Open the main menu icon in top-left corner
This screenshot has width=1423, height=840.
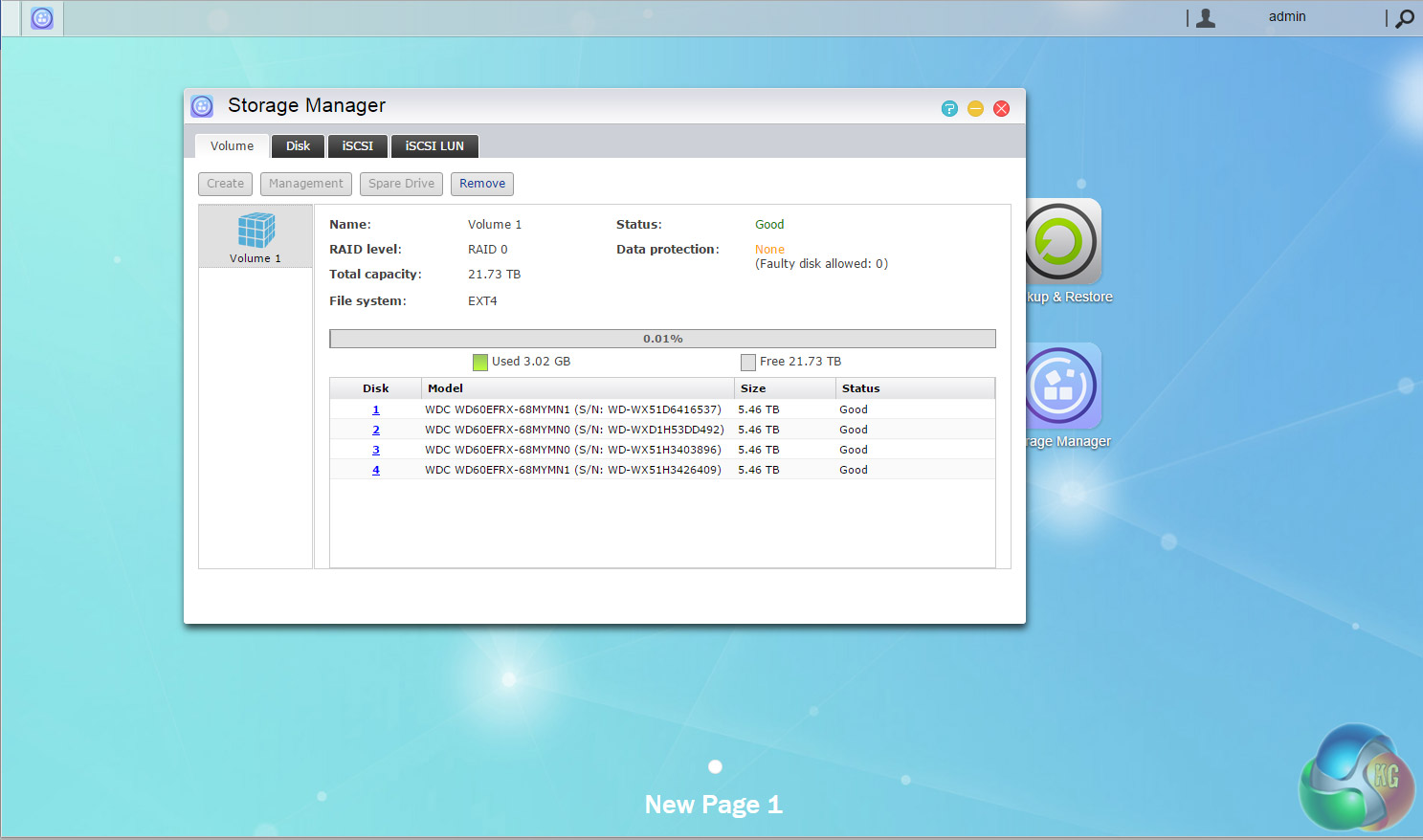[x=42, y=18]
